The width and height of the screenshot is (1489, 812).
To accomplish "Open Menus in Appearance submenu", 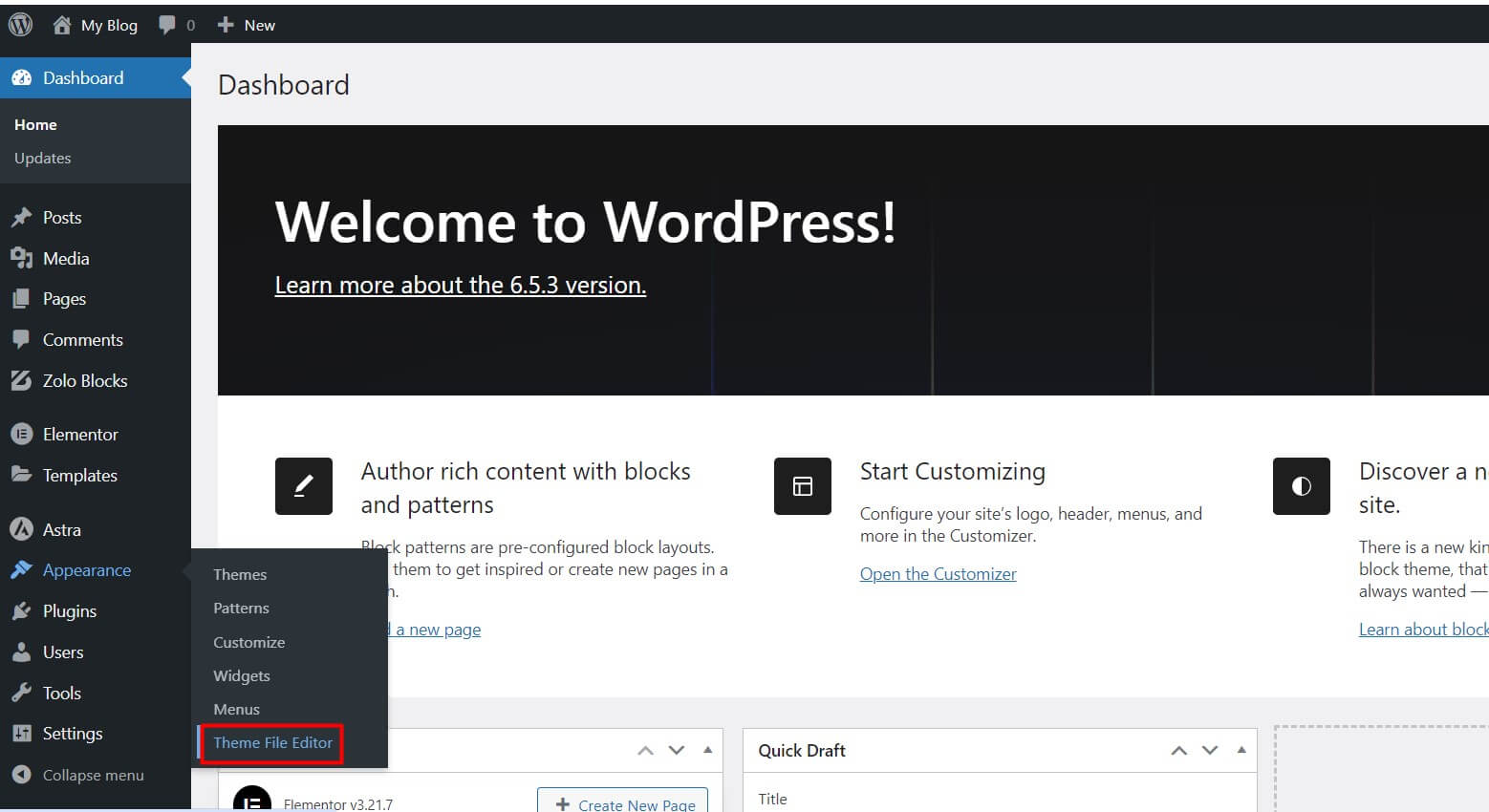I will pos(237,709).
